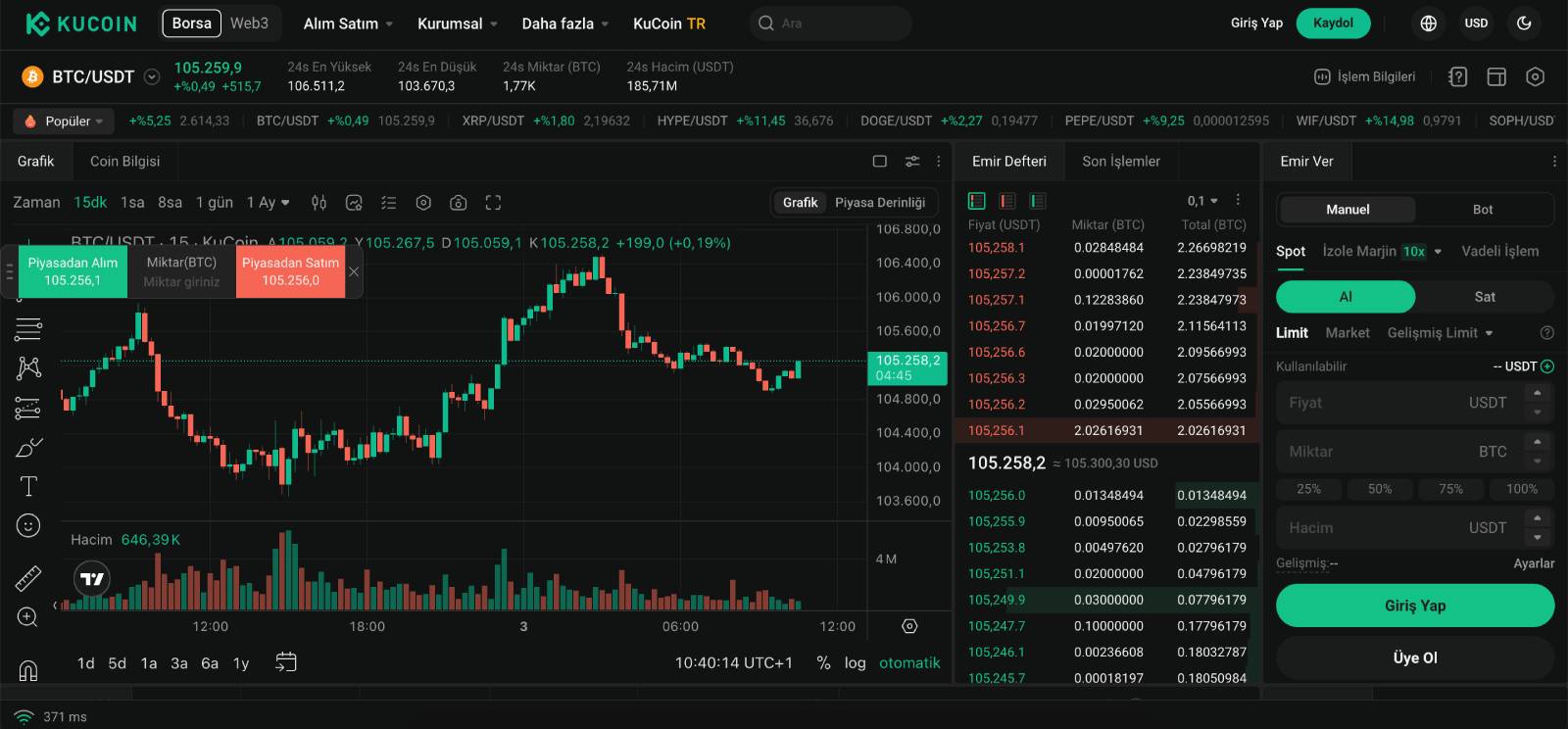
Task: Open candlestick chart type selector
Action: coord(318,203)
